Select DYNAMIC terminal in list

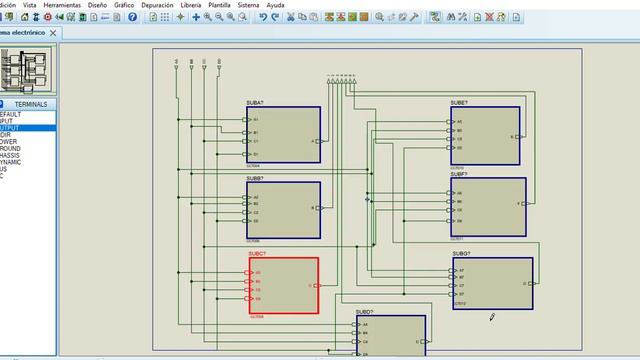coord(28,162)
